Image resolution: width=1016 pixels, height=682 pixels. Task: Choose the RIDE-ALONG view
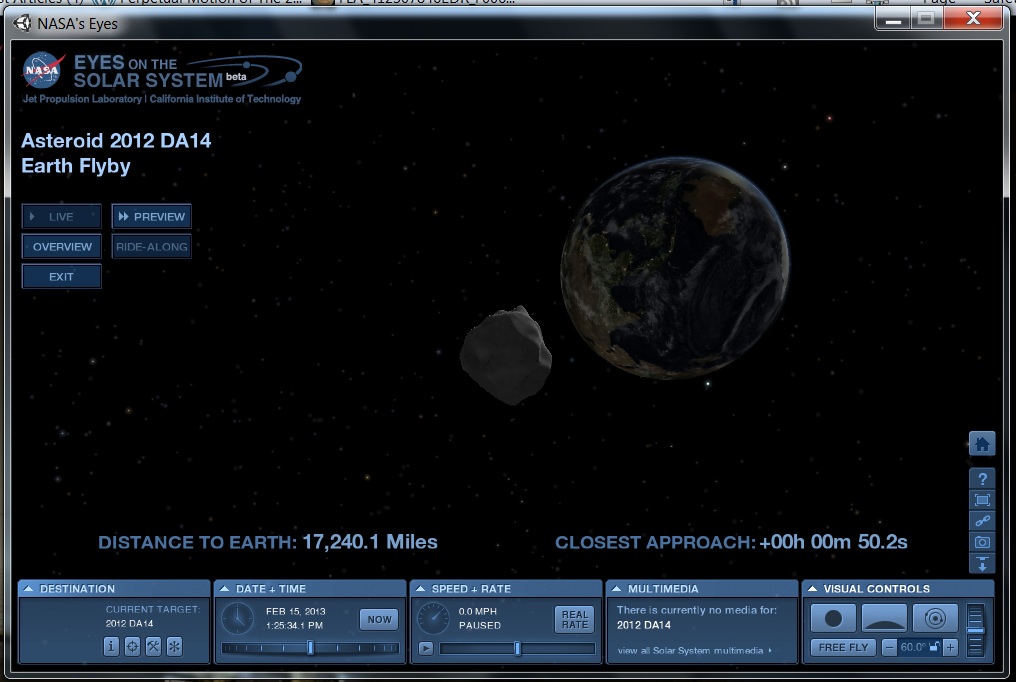(152, 247)
